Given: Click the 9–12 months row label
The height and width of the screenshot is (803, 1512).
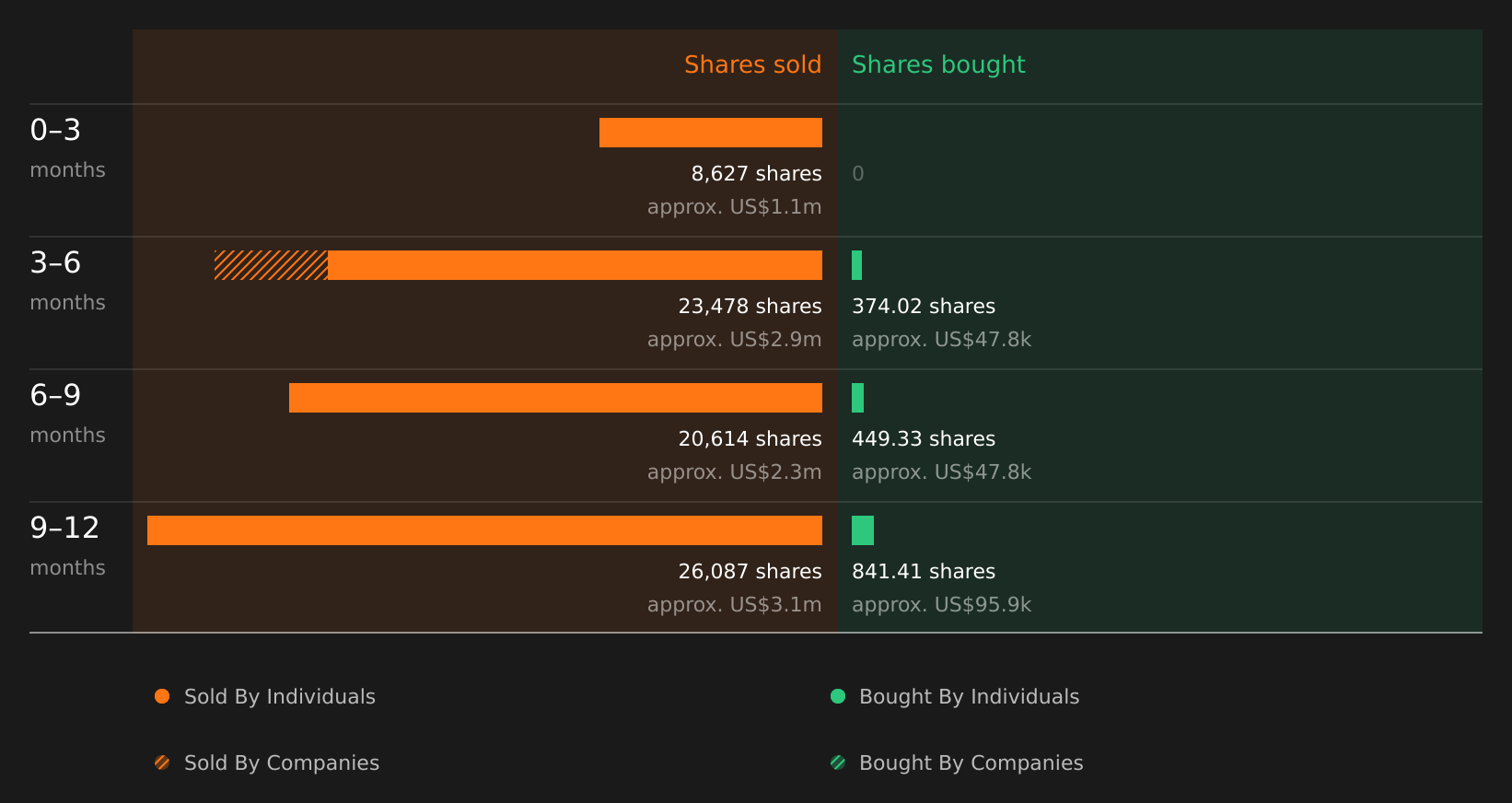Looking at the screenshot, I should pos(67,546).
